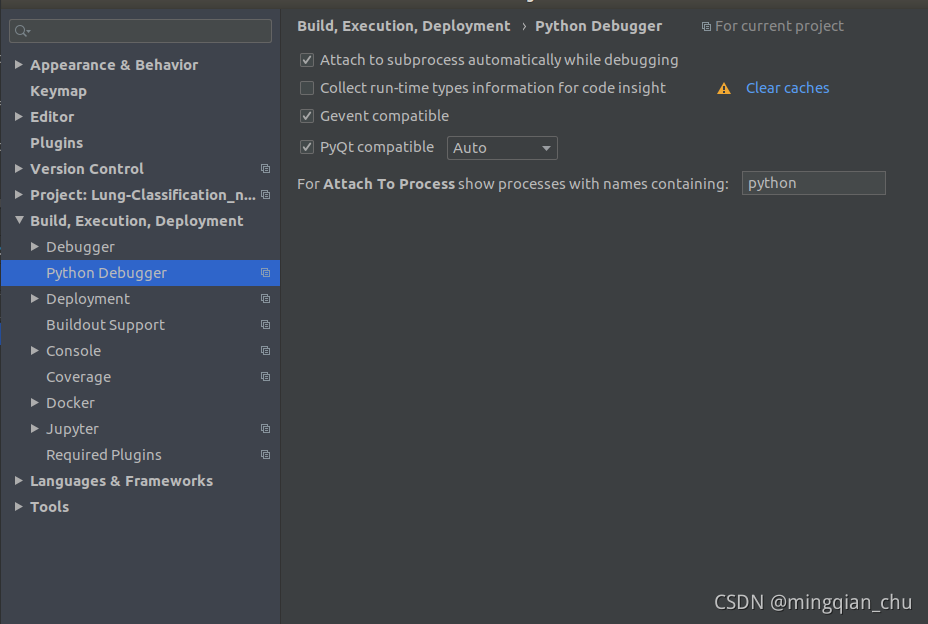Click the Clear caches link
This screenshot has width=928, height=624.
click(x=787, y=88)
